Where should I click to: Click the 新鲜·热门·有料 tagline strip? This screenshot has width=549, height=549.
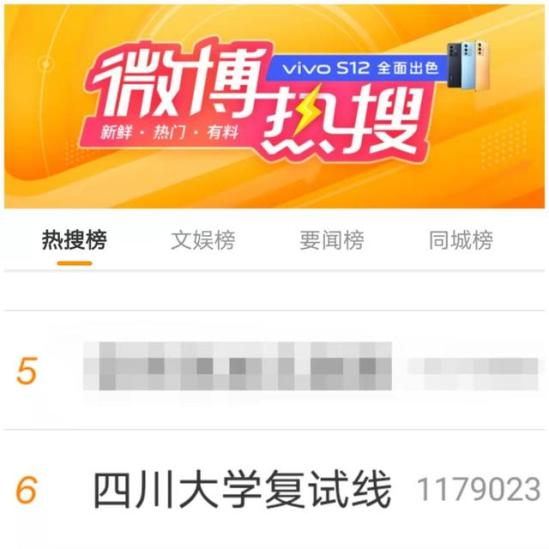169,133
